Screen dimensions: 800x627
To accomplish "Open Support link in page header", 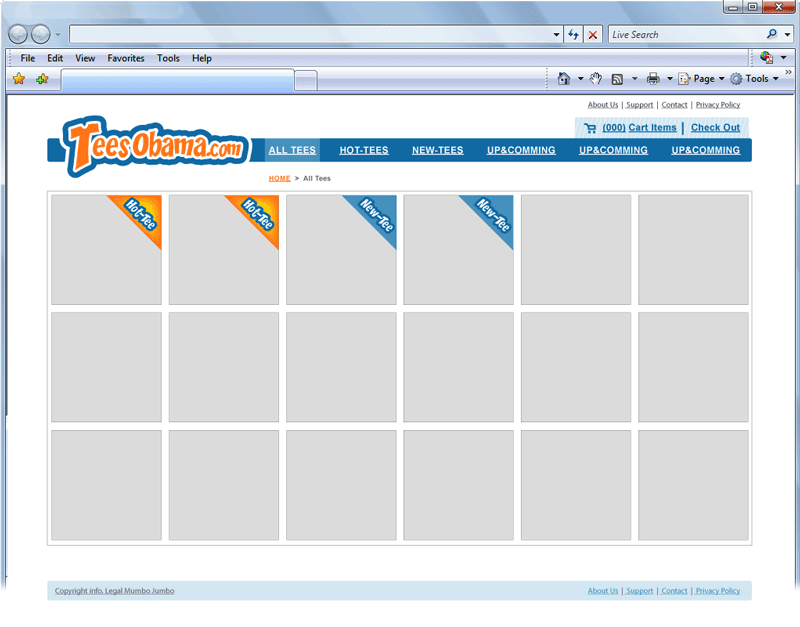I will click(x=640, y=105).
